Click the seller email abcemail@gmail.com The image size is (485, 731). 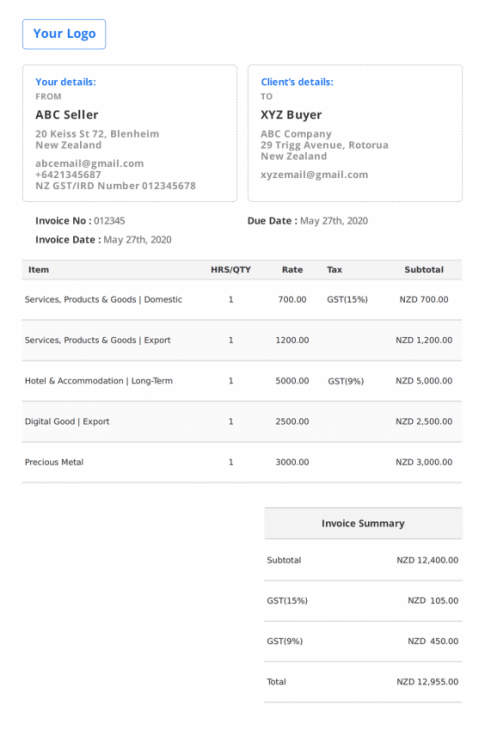pos(90,164)
